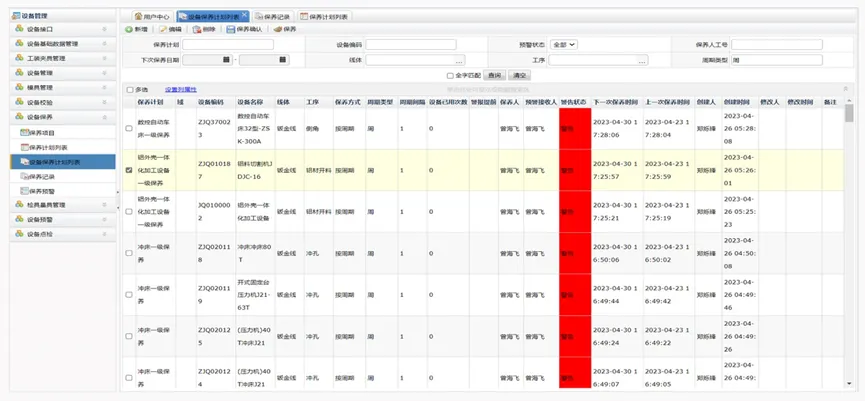
Task: Switch to the 用户中心 tab
Action: [152, 17]
